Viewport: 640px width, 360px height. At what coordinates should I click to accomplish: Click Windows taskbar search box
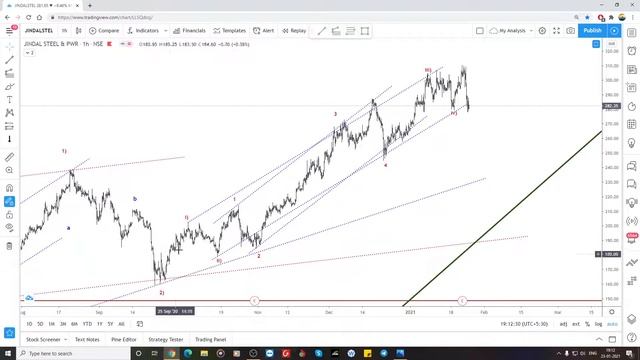click(73, 353)
